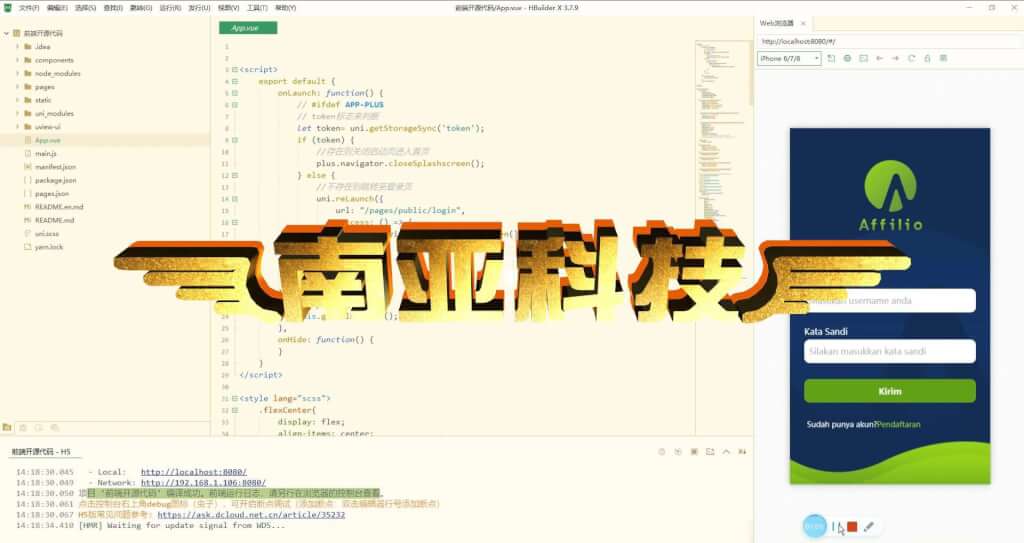Open the ask.dcloud.net.cn article link
1024x543 pixels.
tap(251, 515)
